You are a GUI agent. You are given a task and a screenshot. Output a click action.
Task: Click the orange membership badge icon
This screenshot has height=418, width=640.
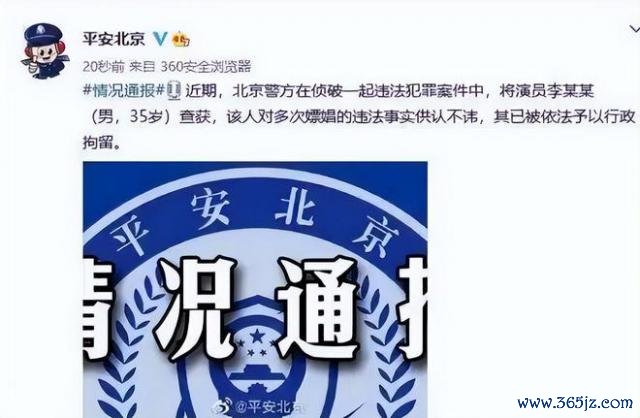(181, 39)
